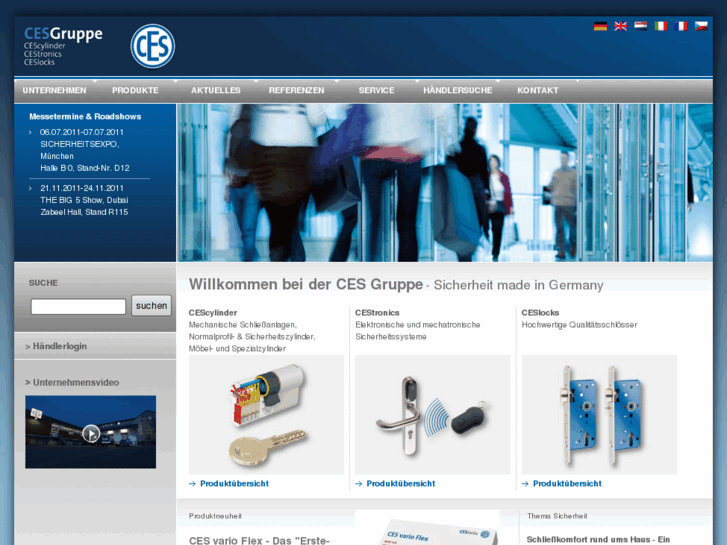Select the Dutch flag language icon
This screenshot has width=727, height=545.
pyautogui.click(x=640, y=26)
